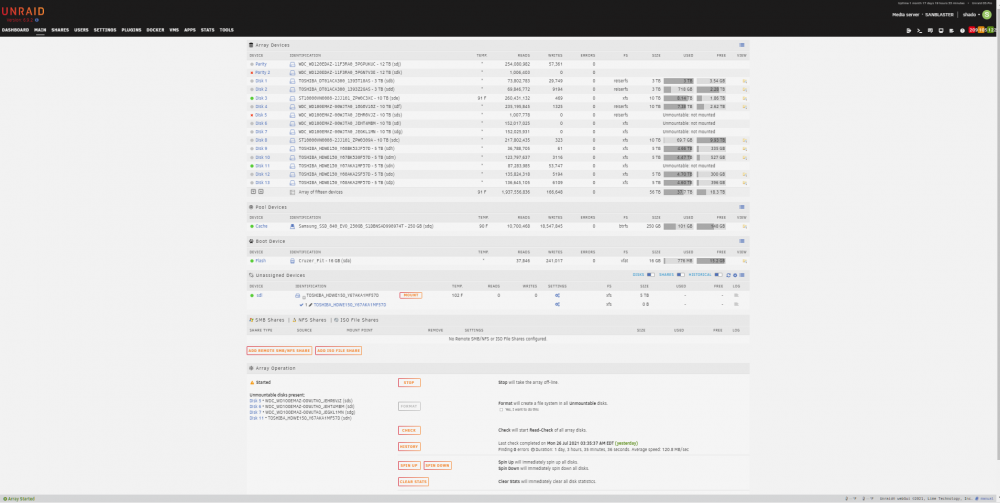This screenshot has height=503, width=1000.
Task: Click the Spin Down button
Action: (438, 465)
